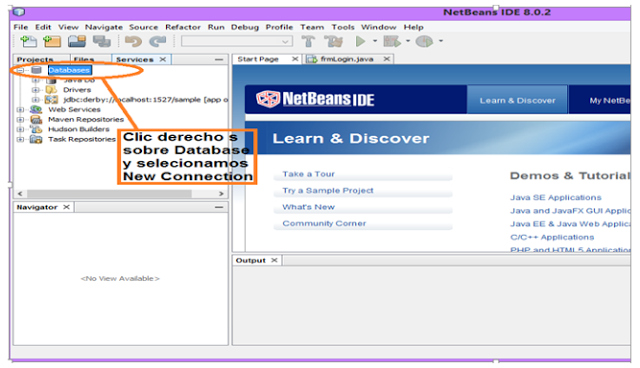Open the Help menu

pyautogui.click(x=413, y=27)
